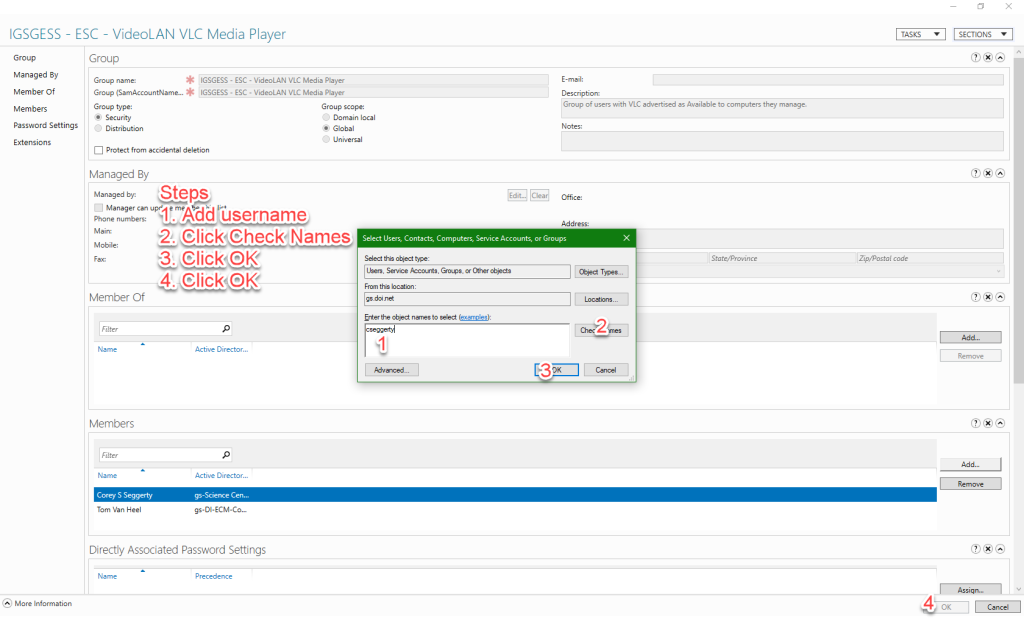Close the Managed By section with its X icon

click(x=988, y=173)
